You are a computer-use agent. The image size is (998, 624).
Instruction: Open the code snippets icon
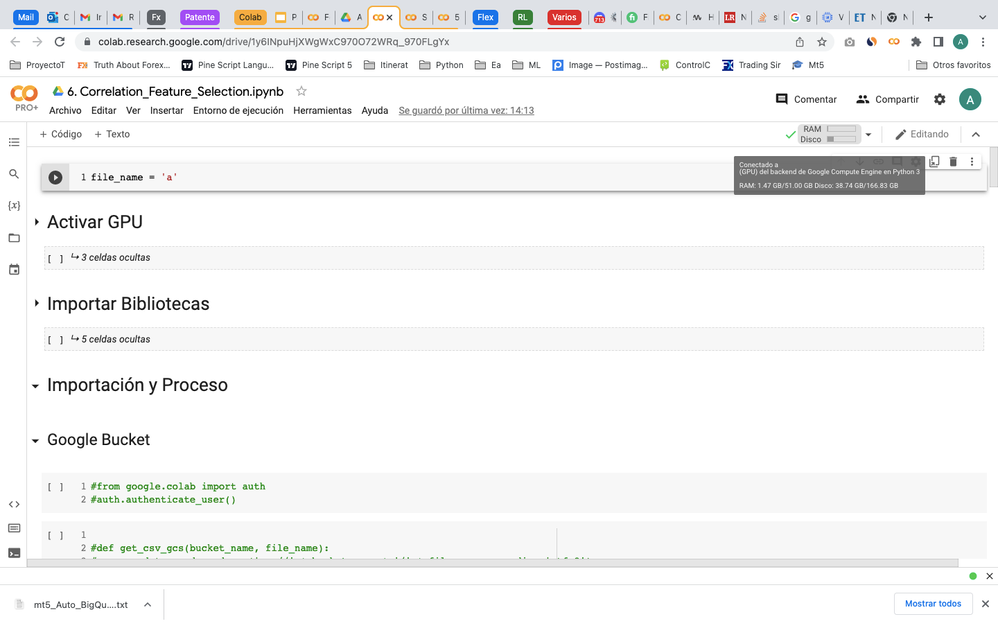(14, 504)
